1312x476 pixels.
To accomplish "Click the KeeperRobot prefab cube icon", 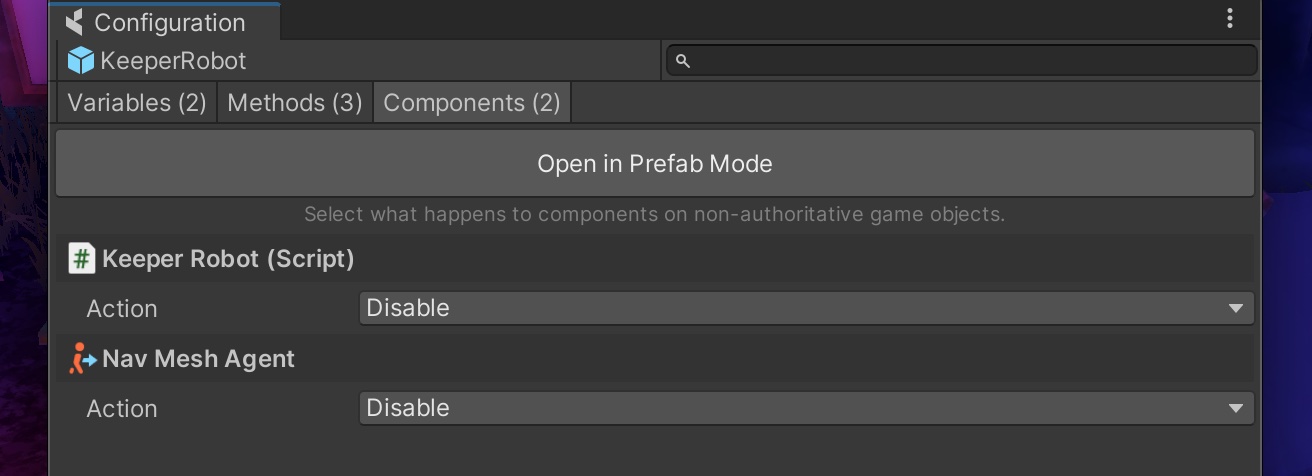I will pyautogui.click(x=80, y=61).
